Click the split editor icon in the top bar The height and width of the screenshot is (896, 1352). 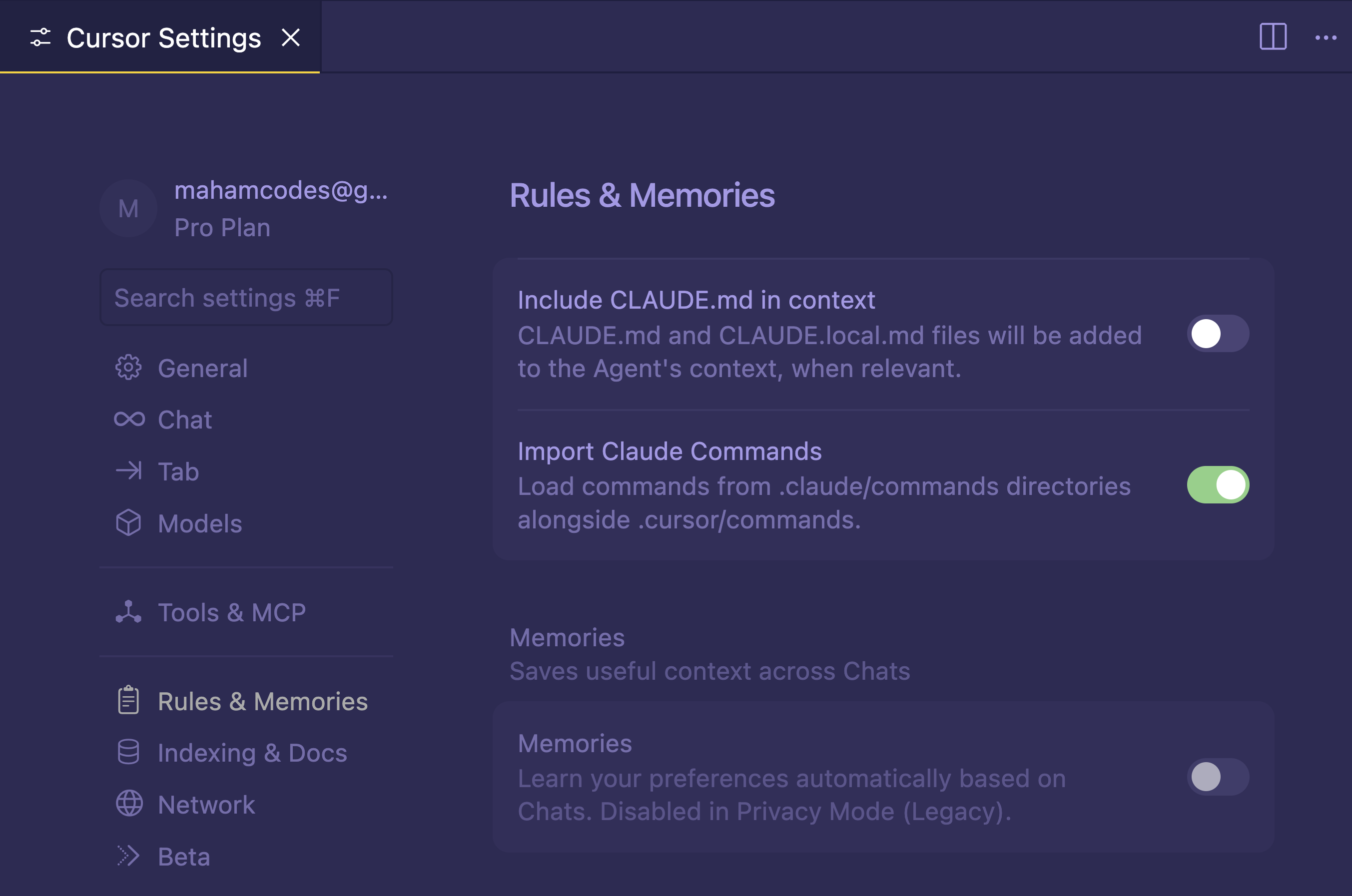pos(1273,36)
